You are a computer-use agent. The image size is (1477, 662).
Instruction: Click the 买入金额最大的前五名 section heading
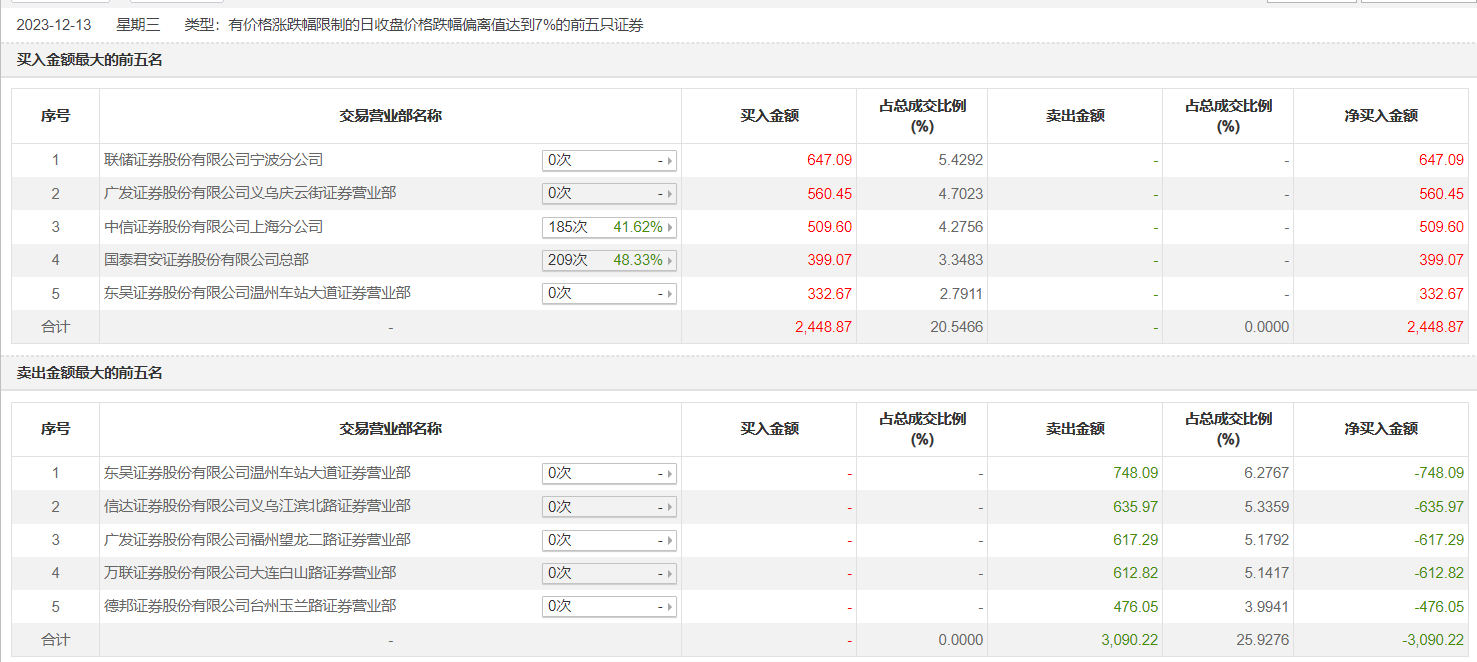click(x=90, y=60)
